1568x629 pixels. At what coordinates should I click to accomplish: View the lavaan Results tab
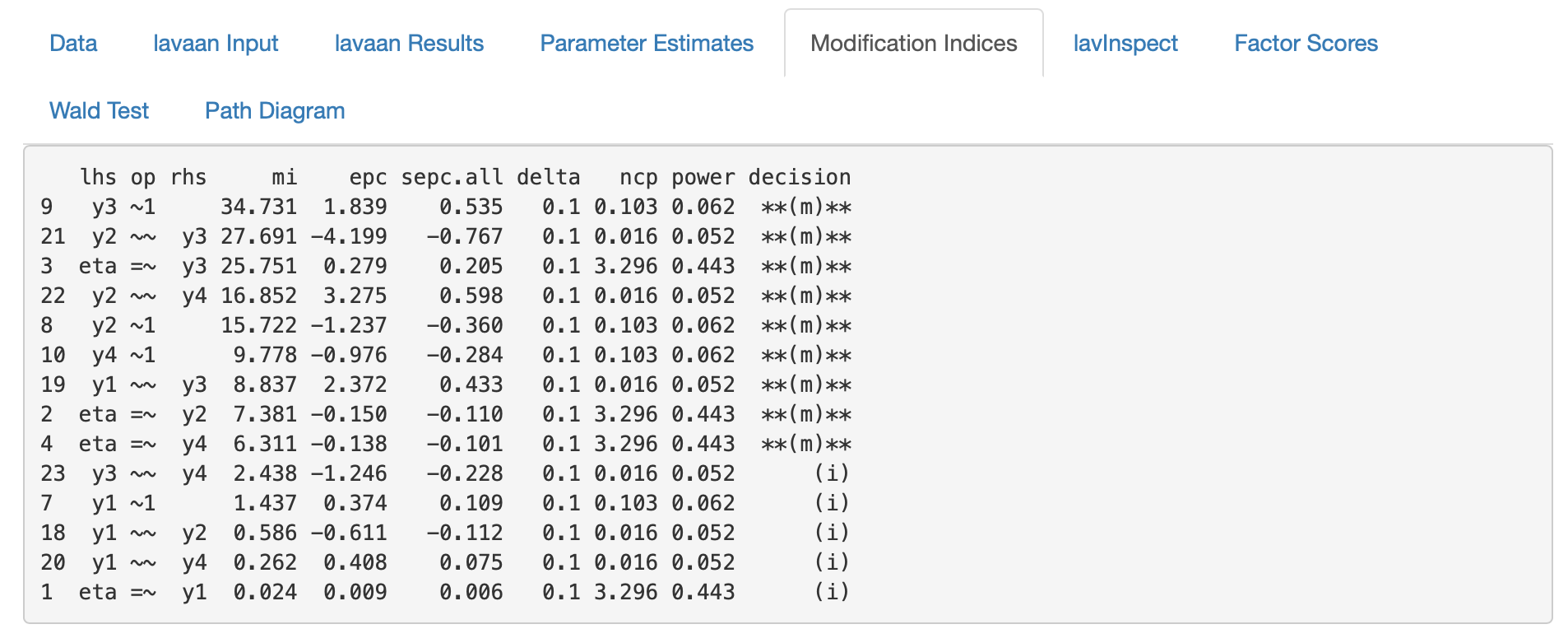pyautogui.click(x=409, y=44)
